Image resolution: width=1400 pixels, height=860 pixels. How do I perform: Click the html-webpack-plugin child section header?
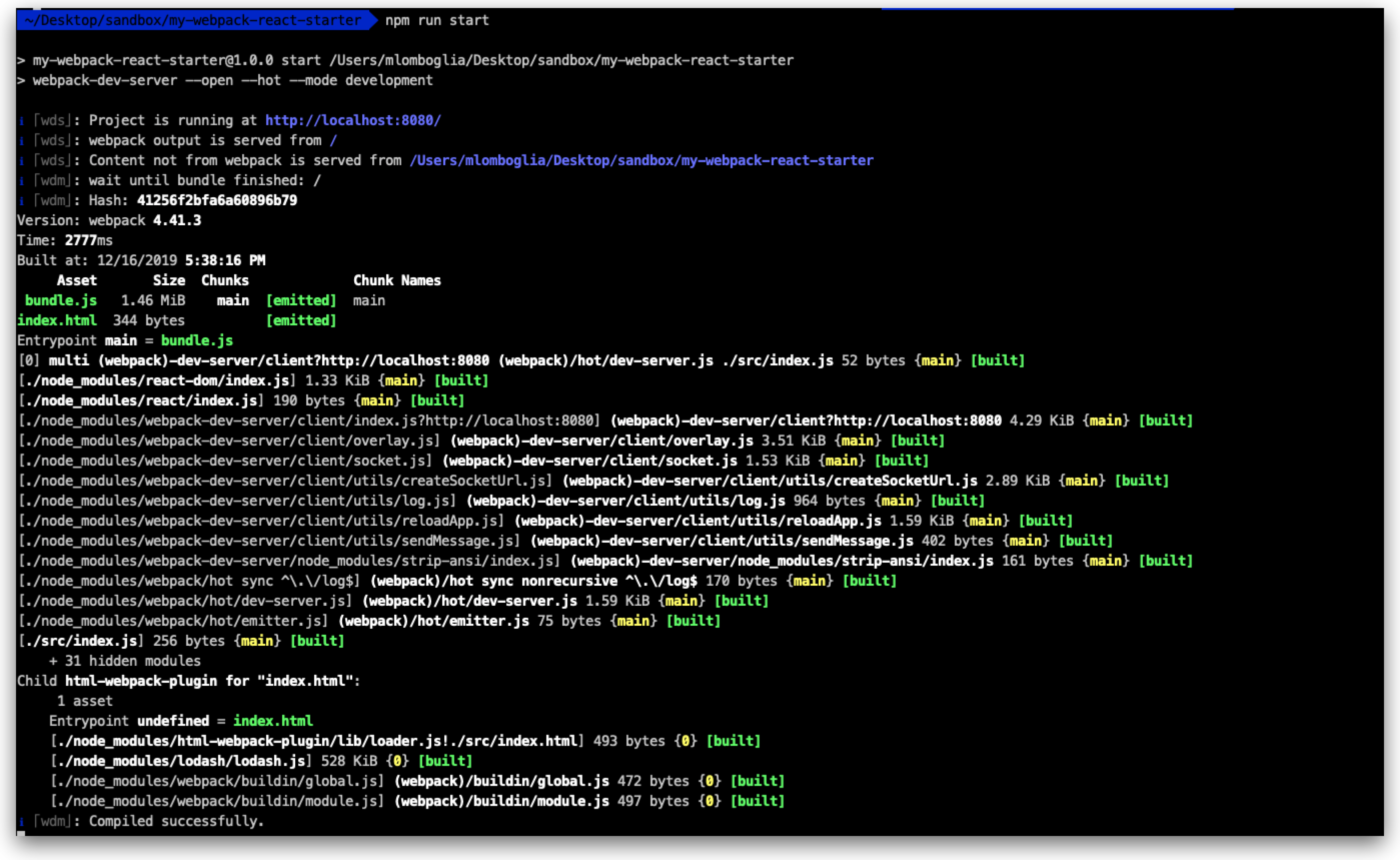(188, 680)
